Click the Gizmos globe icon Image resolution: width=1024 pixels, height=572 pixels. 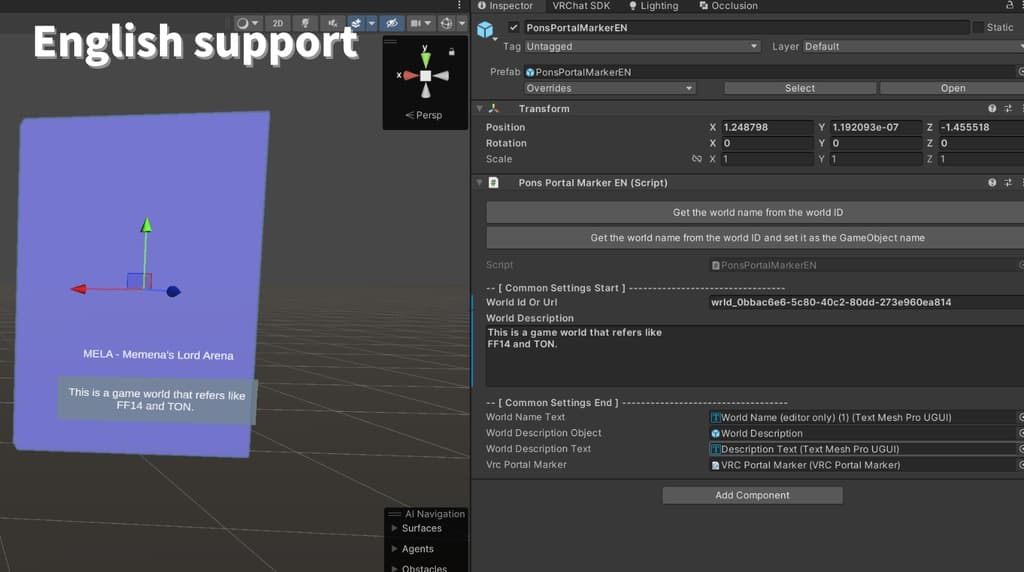(x=447, y=23)
